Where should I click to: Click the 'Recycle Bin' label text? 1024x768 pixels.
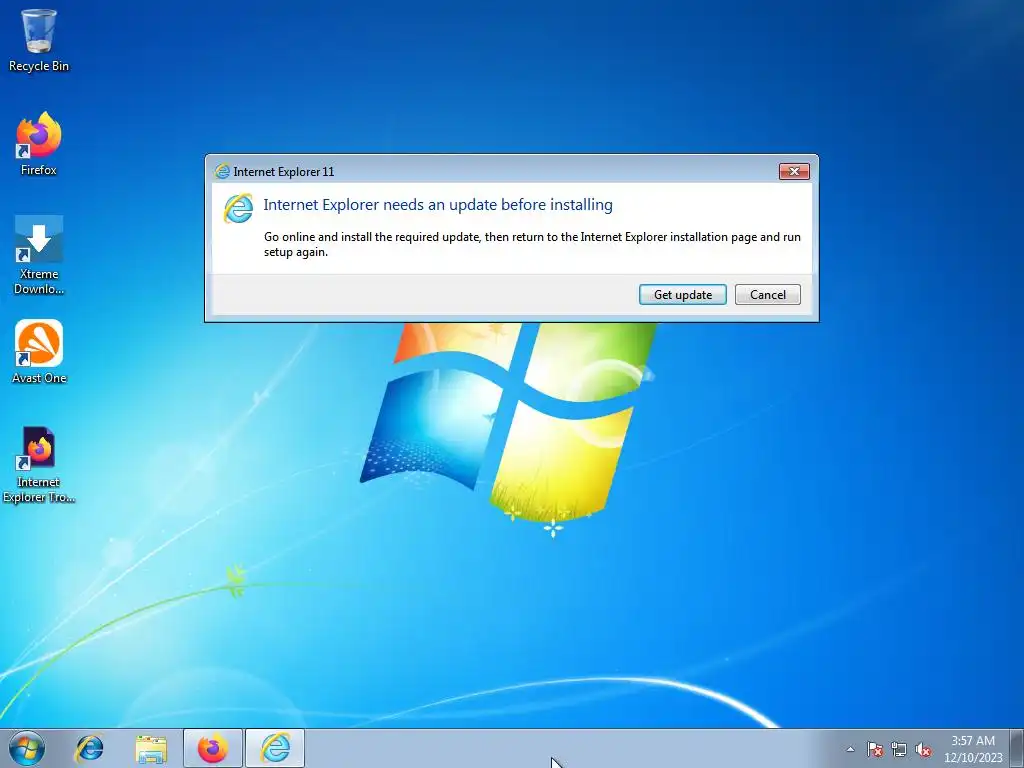39,66
